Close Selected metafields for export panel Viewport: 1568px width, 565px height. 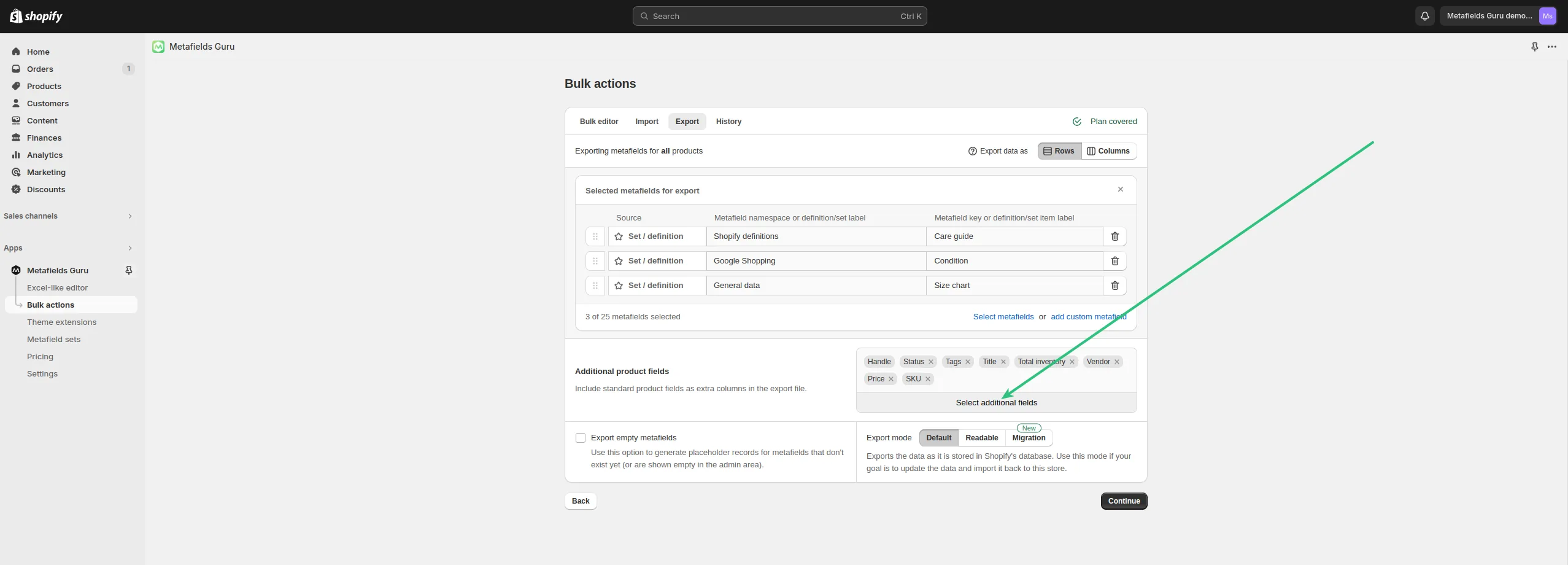click(x=1121, y=190)
